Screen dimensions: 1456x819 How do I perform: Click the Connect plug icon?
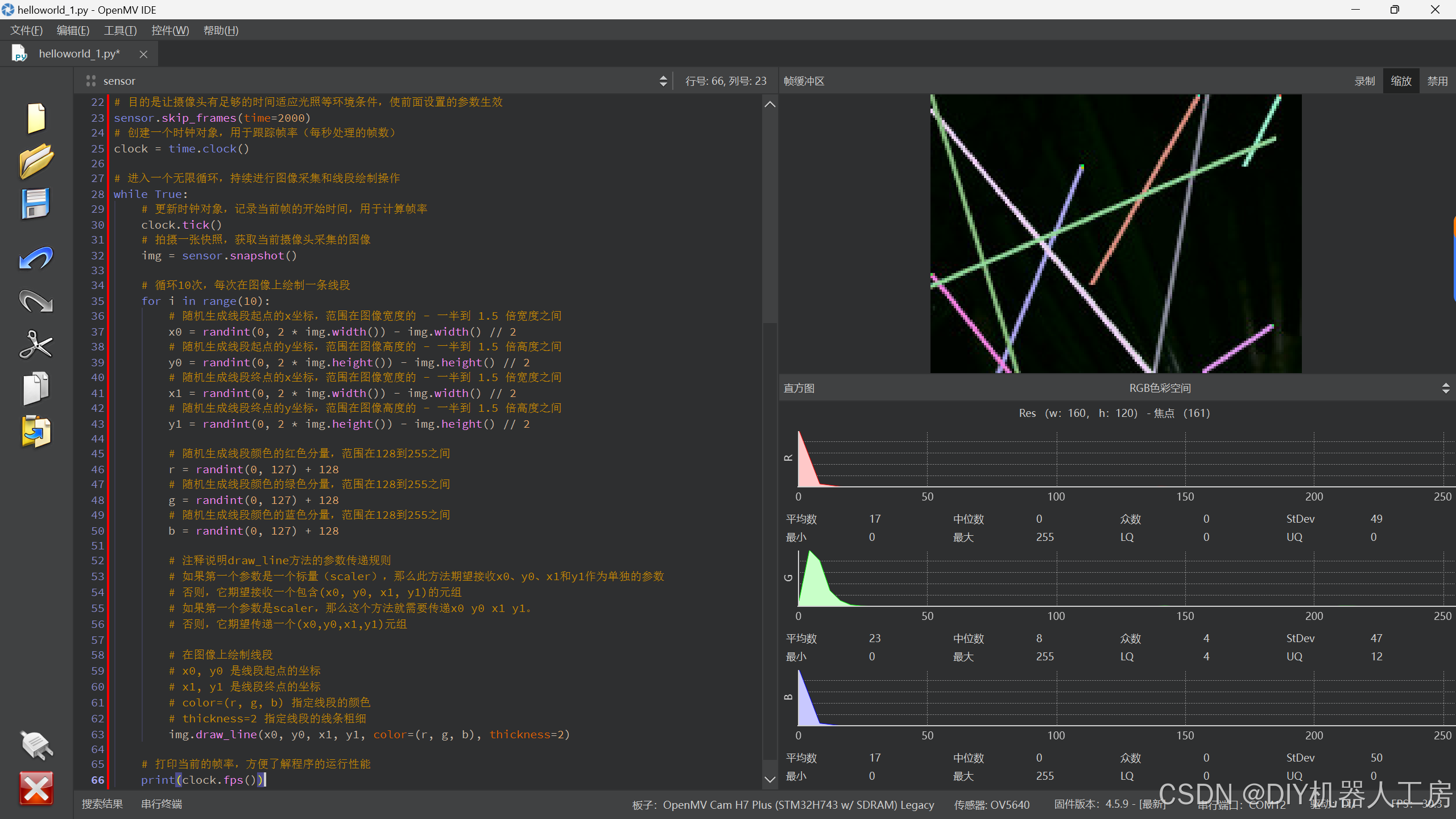click(x=36, y=745)
